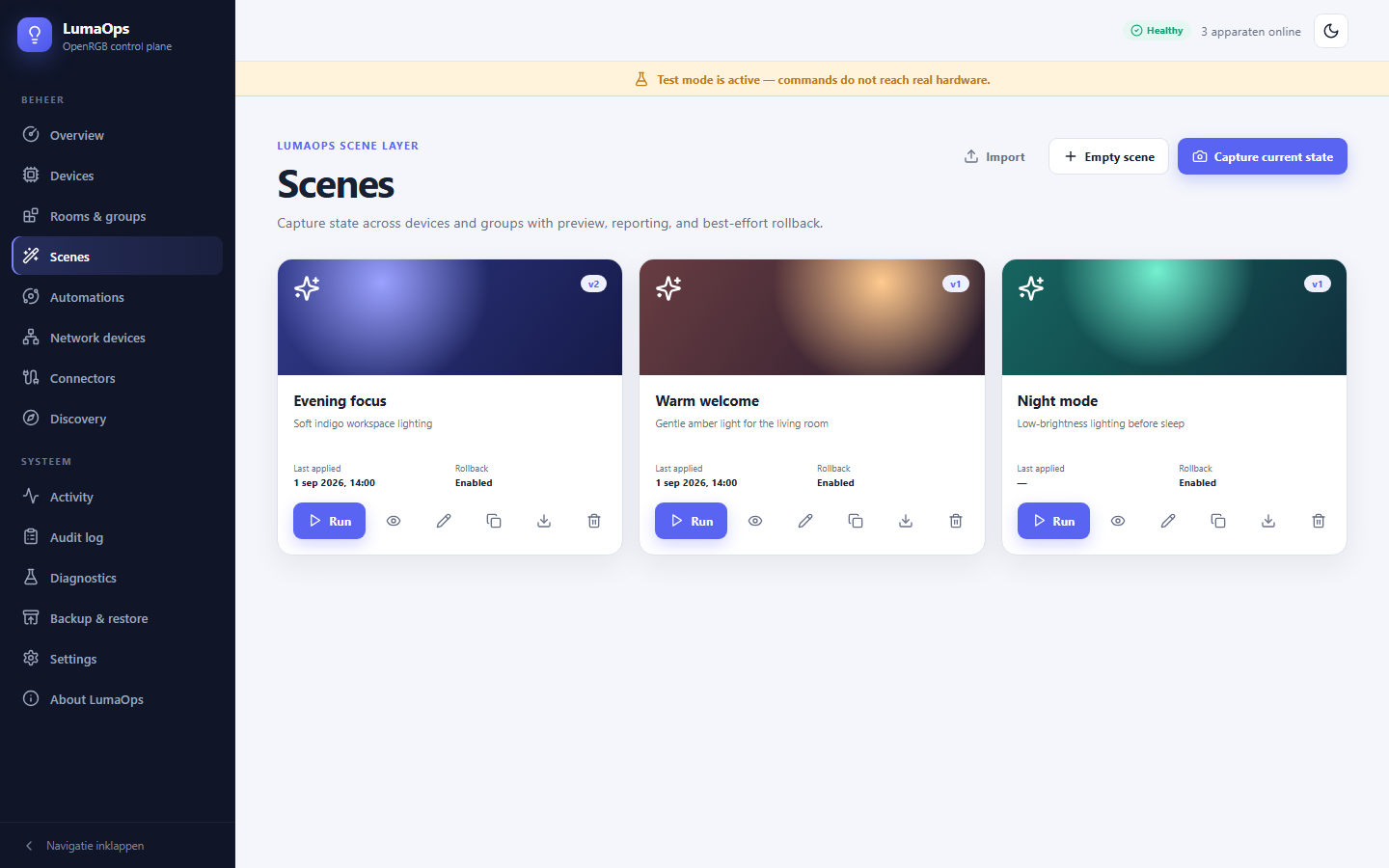Edit the Evening focus scene

coord(444,521)
